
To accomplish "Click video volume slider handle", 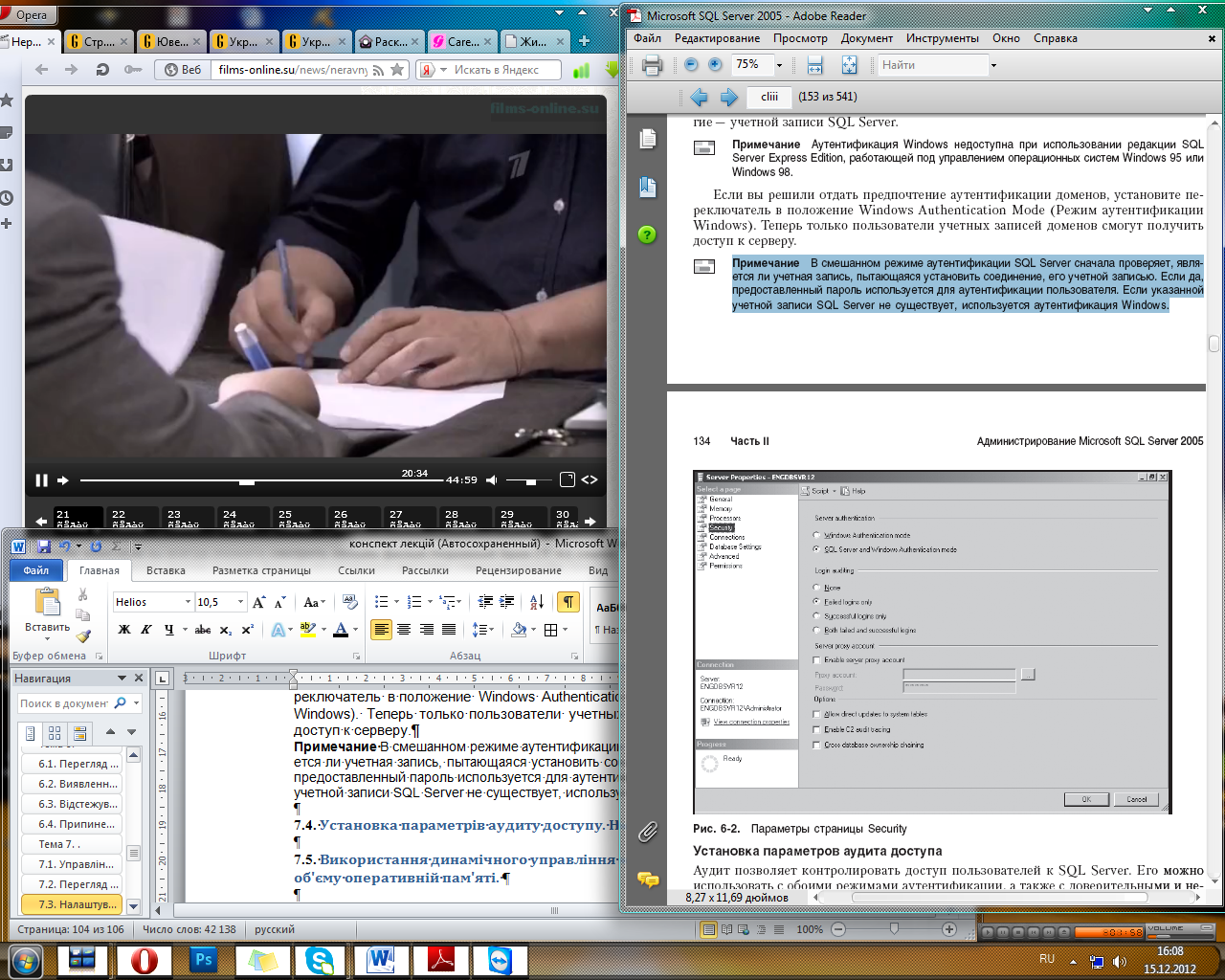I will pos(531,481).
